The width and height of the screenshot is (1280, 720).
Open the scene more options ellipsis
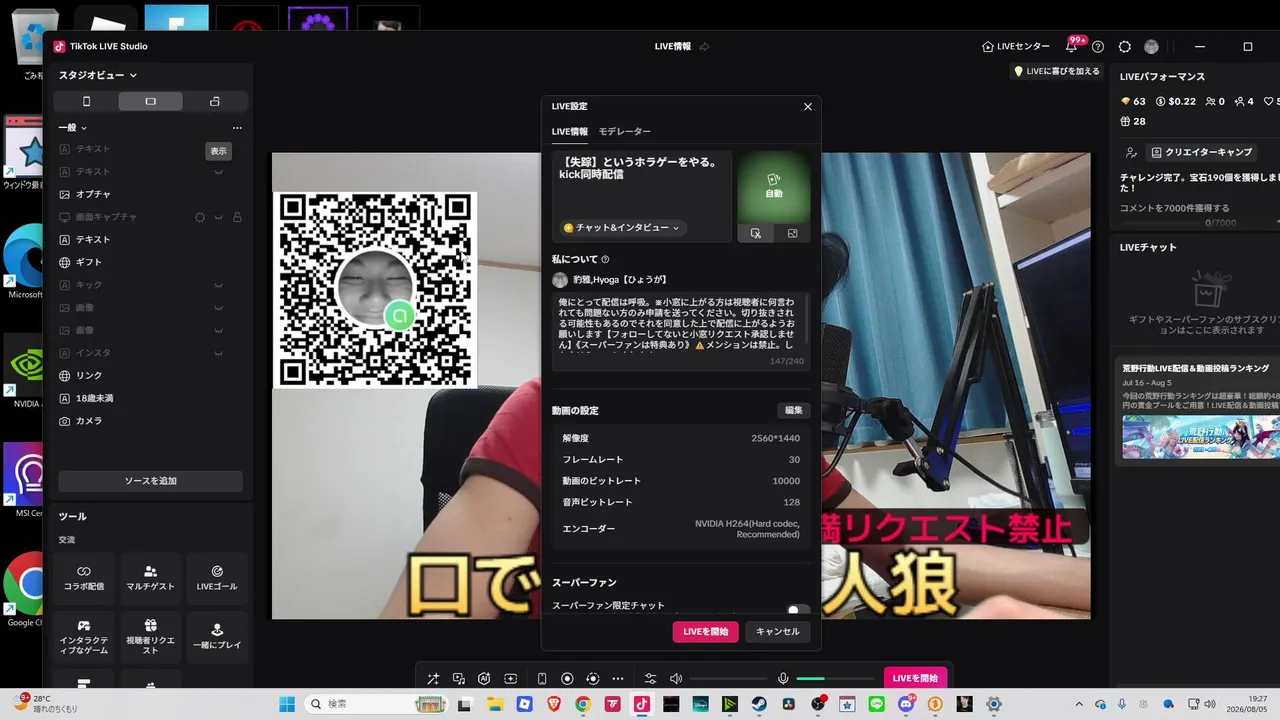[x=237, y=128]
